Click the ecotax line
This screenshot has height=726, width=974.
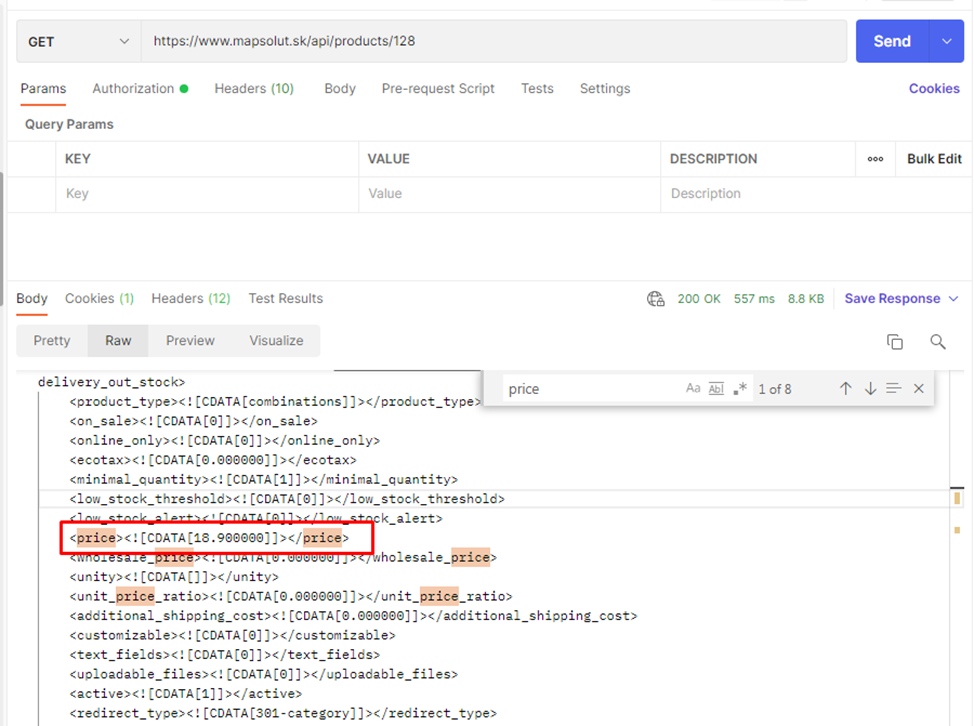pos(213,460)
